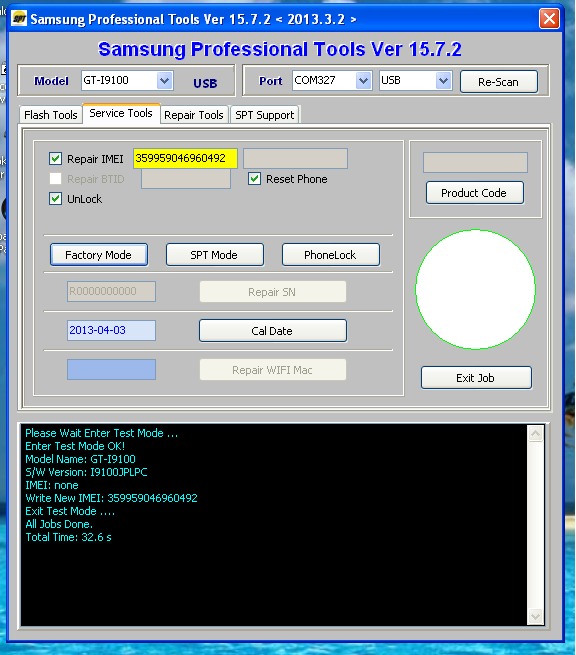
Task: Click log line 'Enter Test Mode OK!'
Action: click(75, 446)
